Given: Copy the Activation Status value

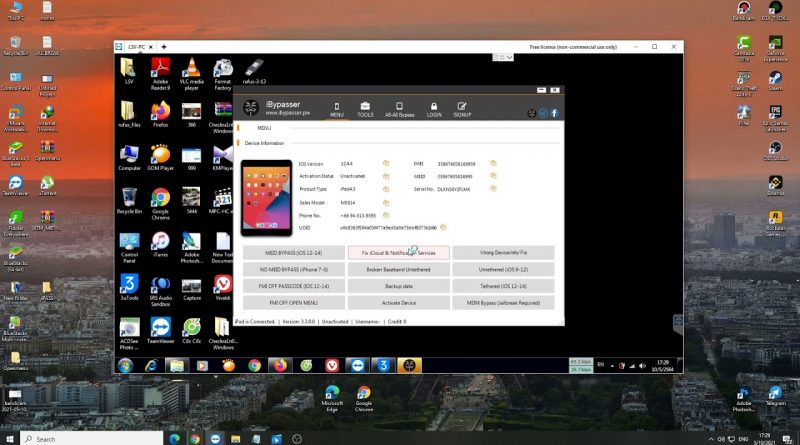Looking at the screenshot, I should pyautogui.click(x=386, y=176).
